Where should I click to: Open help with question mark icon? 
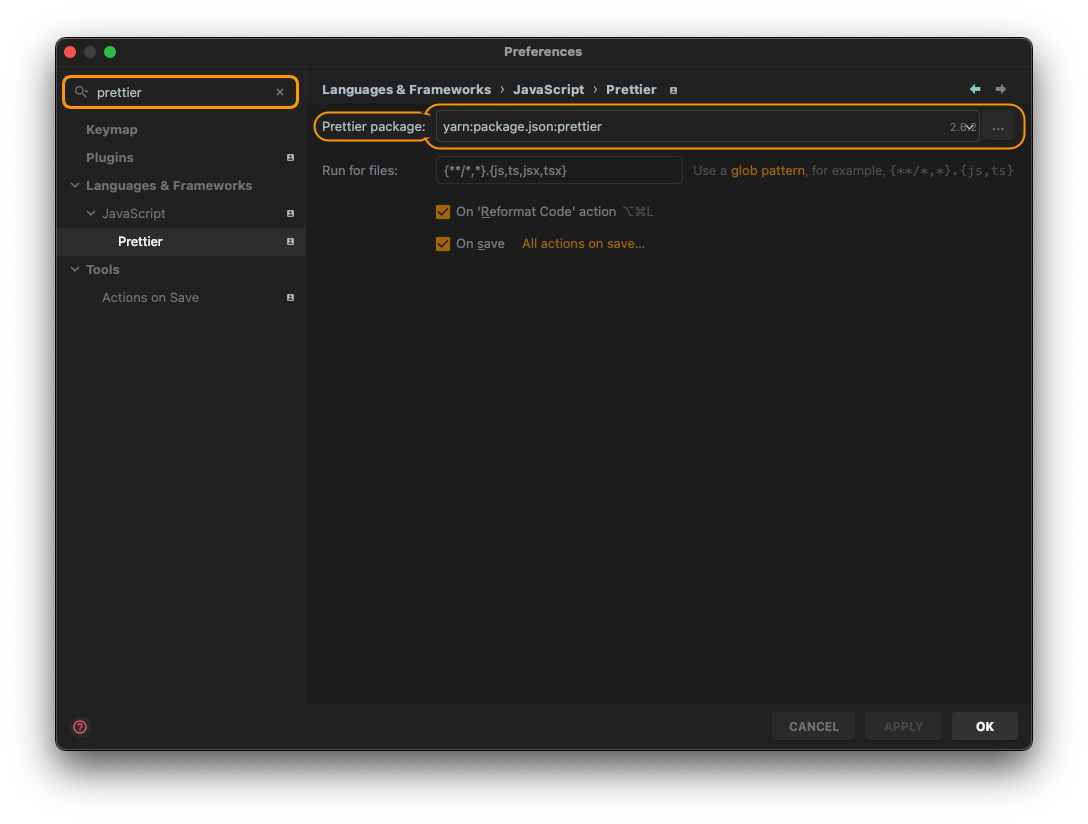click(x=80, y=727)
